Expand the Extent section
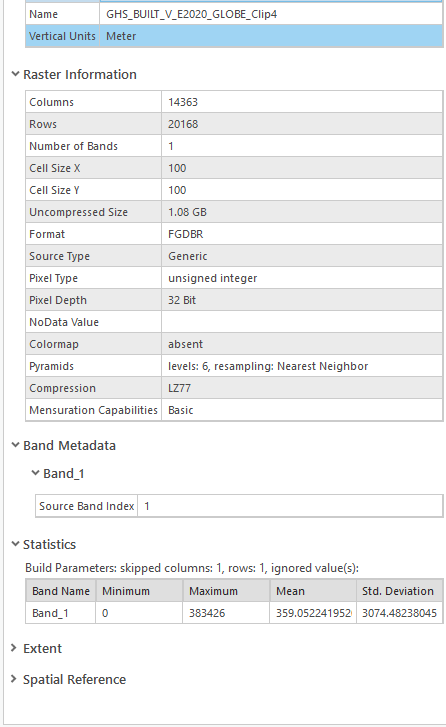446x727 pixels. point(14,648)
